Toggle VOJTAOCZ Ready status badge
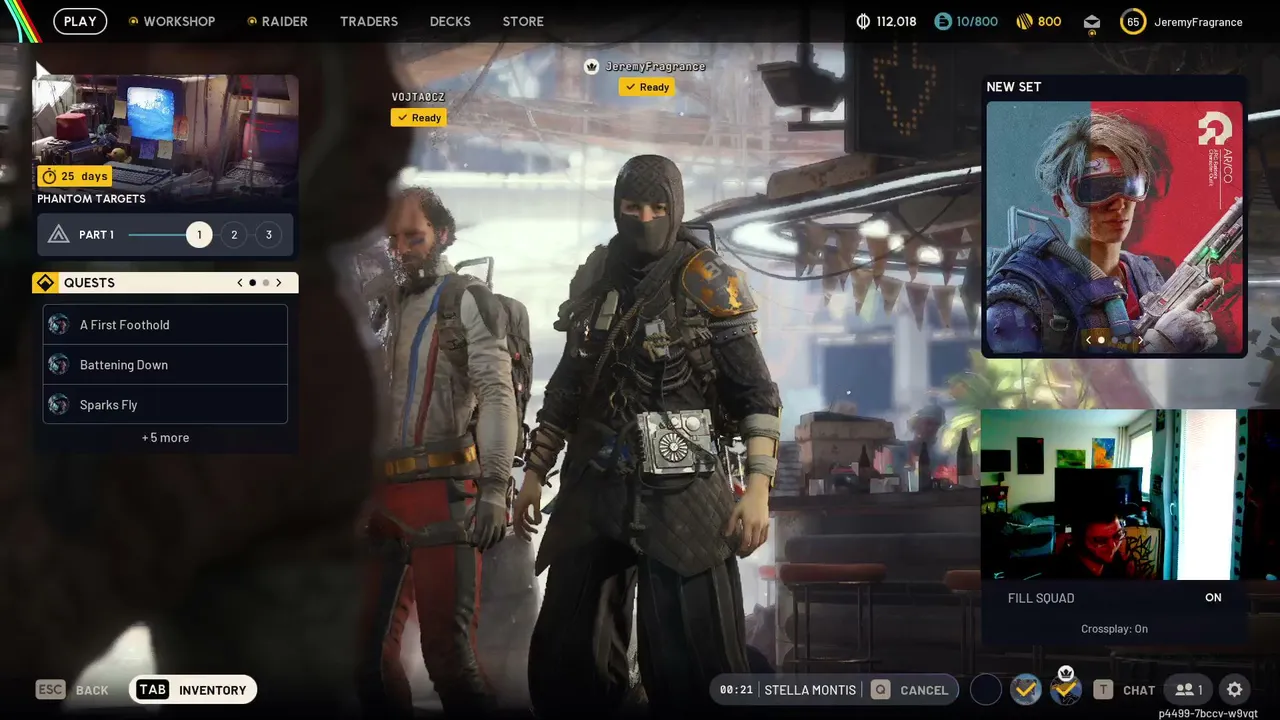 [418, 118]
